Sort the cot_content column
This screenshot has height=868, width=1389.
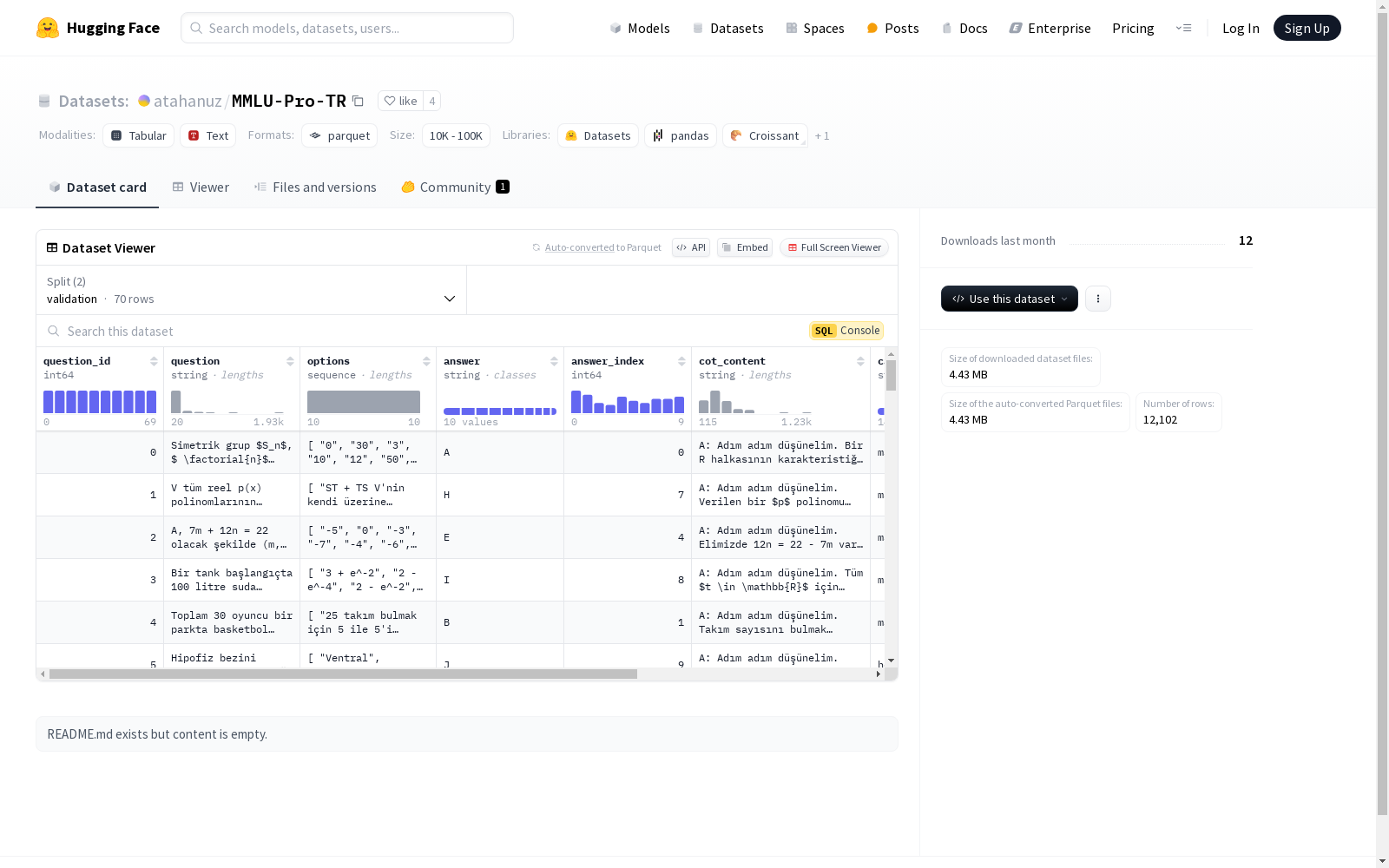[860, 361]
